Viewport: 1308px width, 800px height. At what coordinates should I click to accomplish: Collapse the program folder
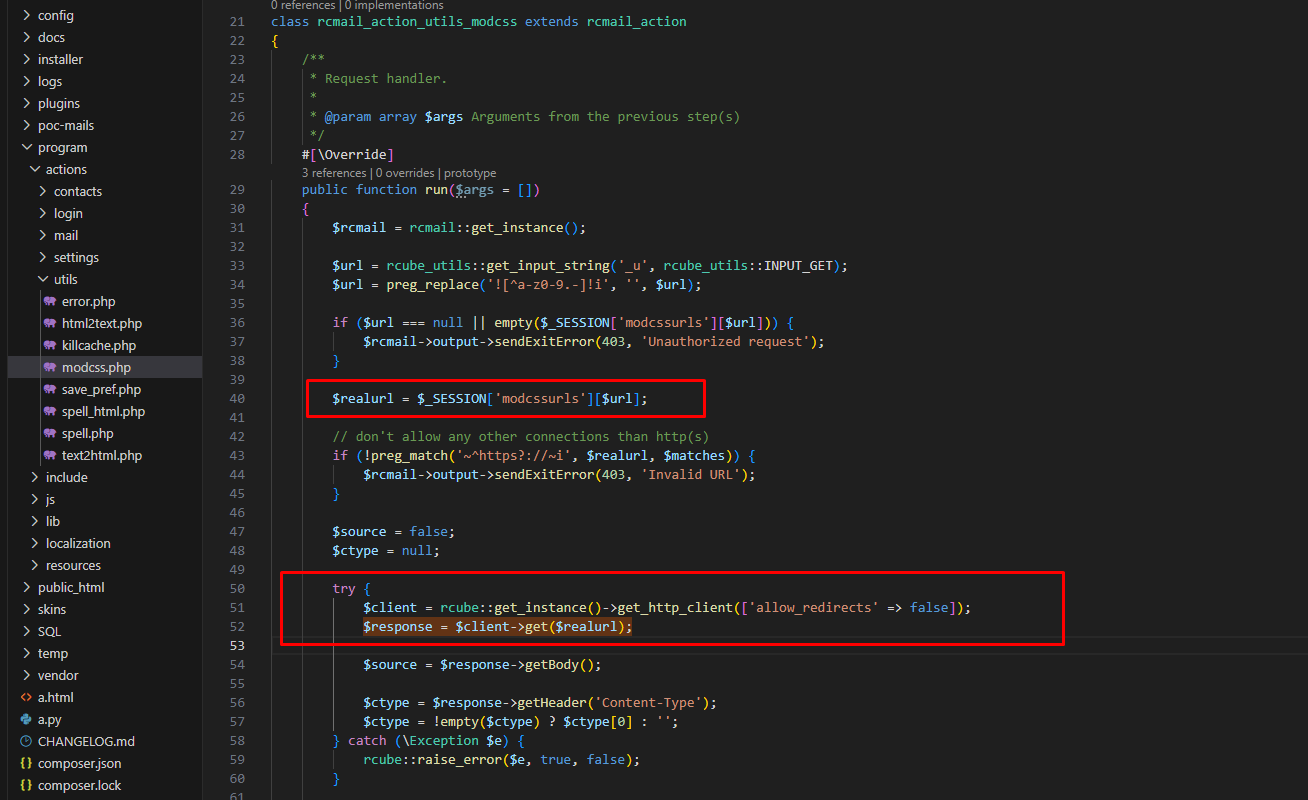point(27,147)
